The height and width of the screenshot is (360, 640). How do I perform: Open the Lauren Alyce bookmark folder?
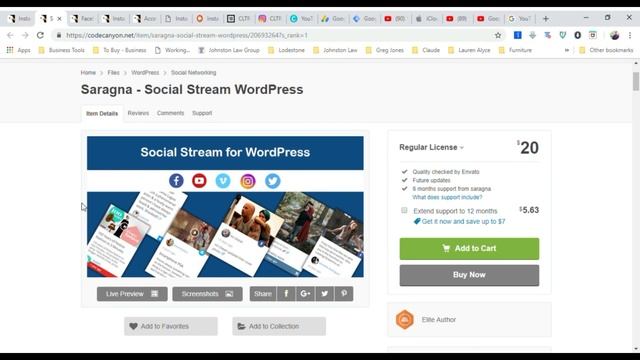(x=469, y=50)
